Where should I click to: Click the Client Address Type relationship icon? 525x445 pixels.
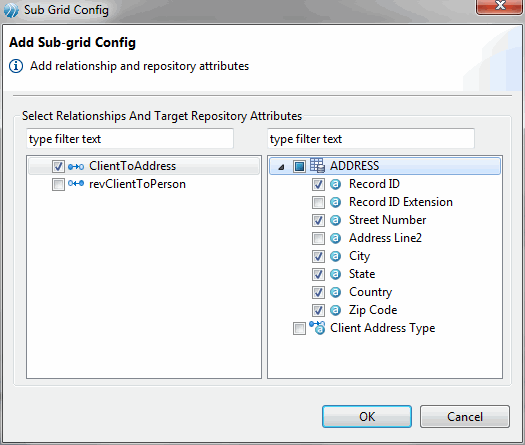pyautogui.click(x=317, y=328)
